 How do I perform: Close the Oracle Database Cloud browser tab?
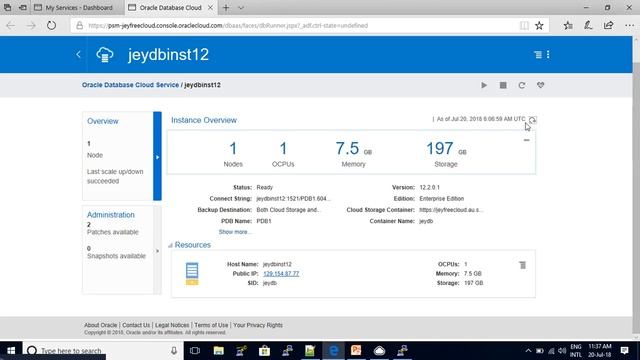coord(210,7)
